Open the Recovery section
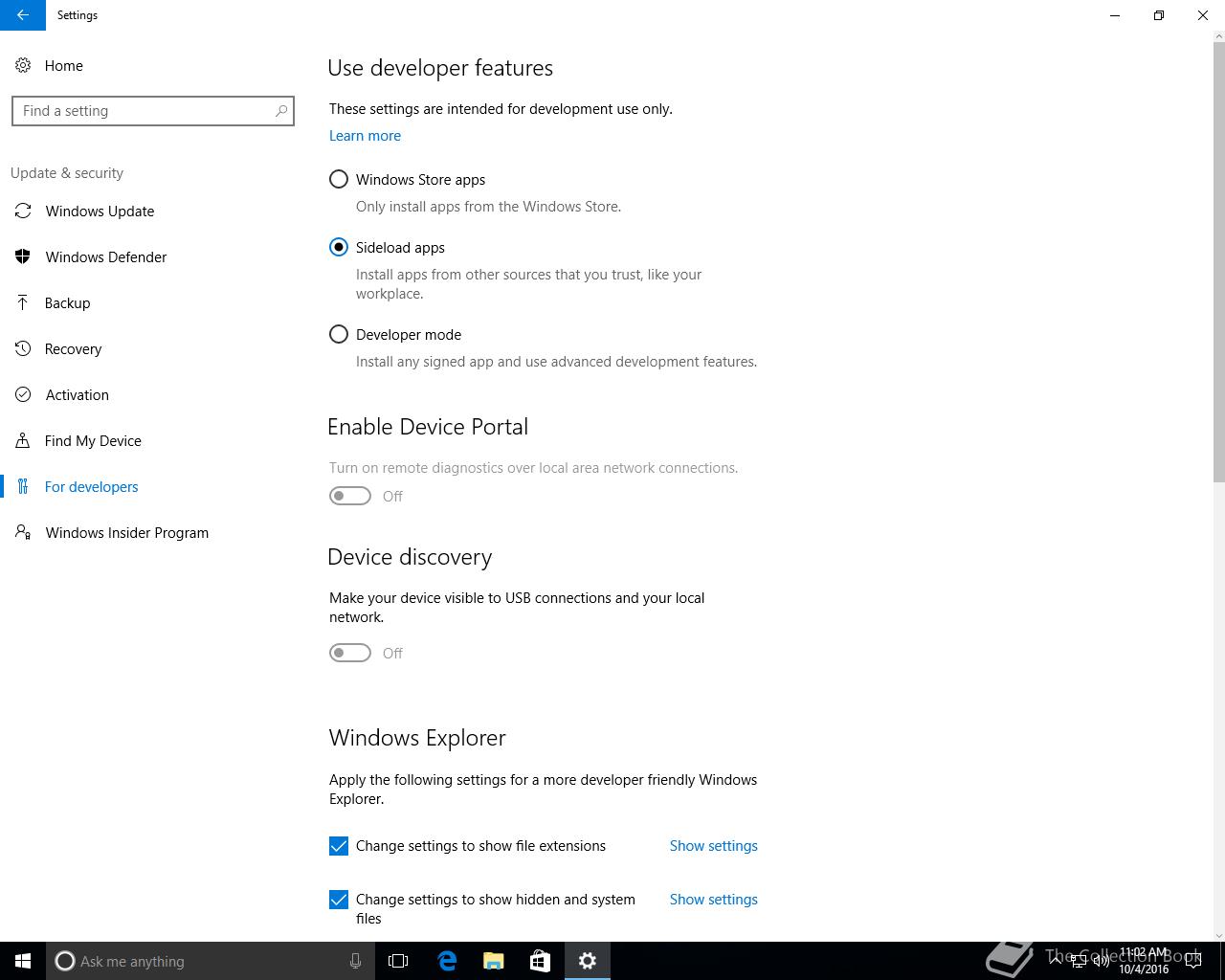1225x980 pixels. pyautogui.click(x=153, y=348)
